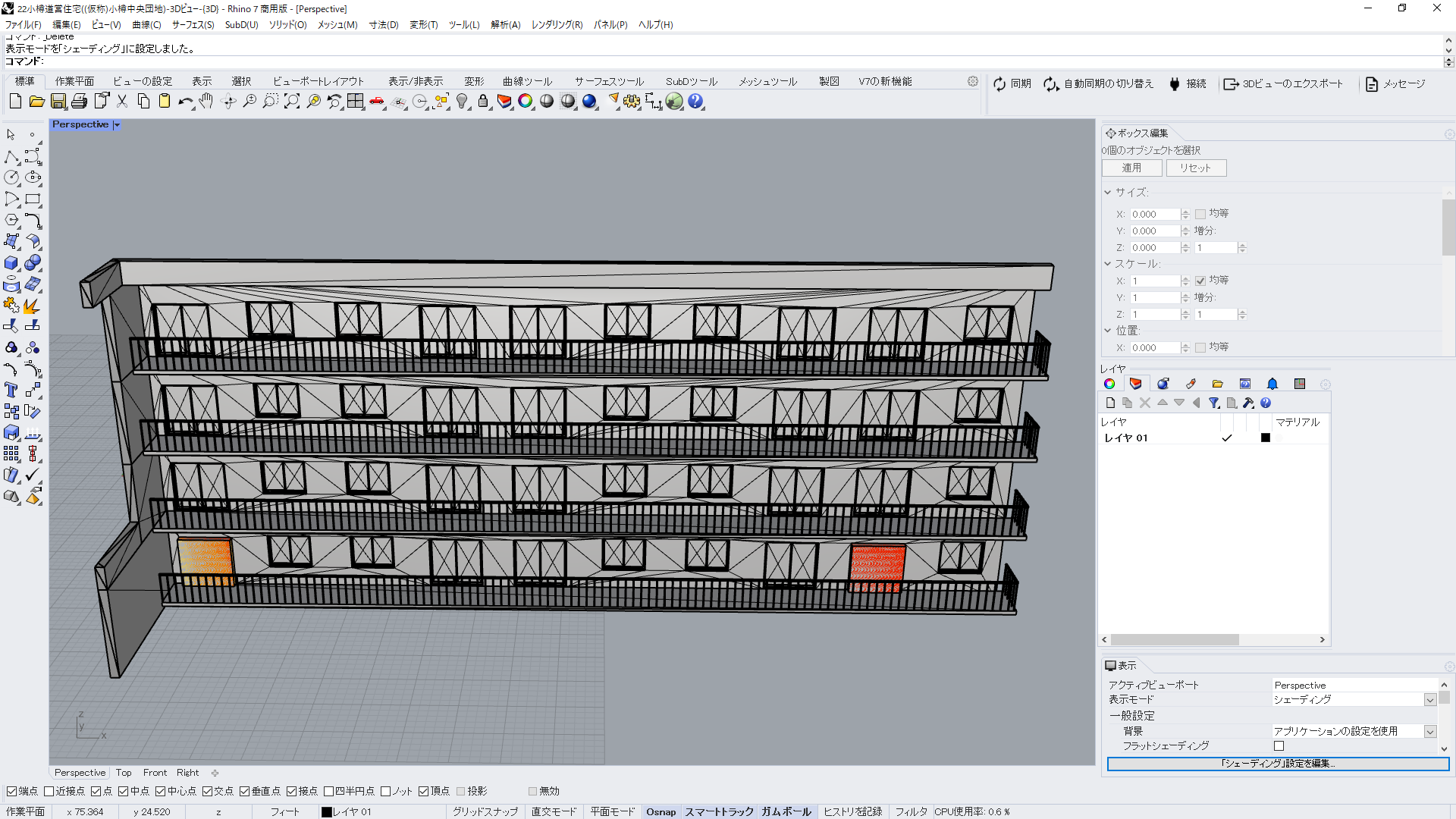The width and height of the screenshot is (1456, 819).
Task: Click the シェーディング設定を編集 button
Action: tap(1278, 763)
